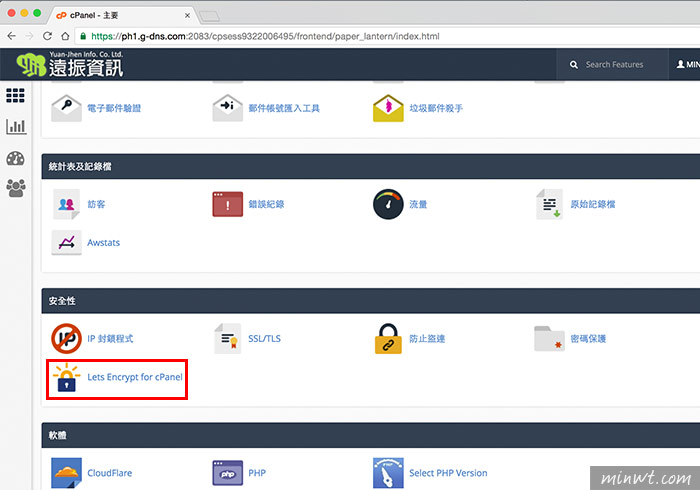Open the 密碼保護 link
This screenshot has height=490, width=700.
[x=588, y=338]
